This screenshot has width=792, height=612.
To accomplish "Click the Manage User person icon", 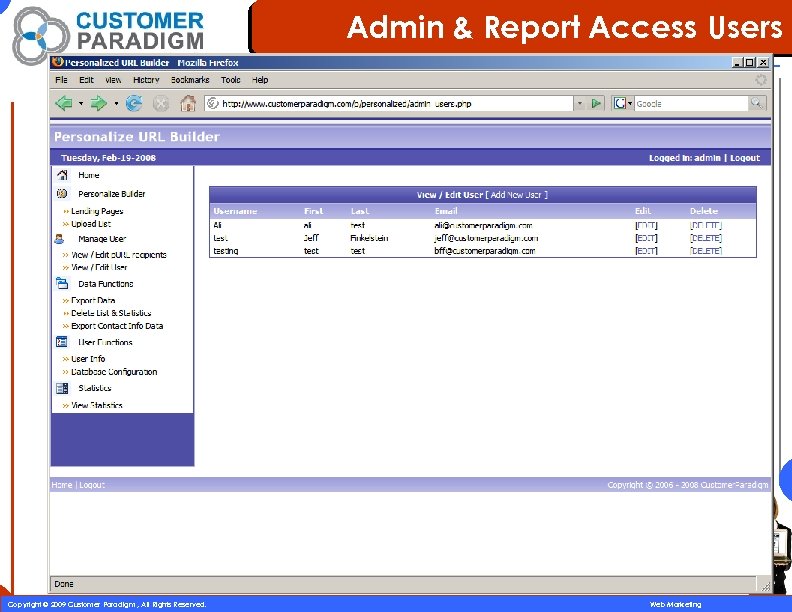I will tap(60, 239).
